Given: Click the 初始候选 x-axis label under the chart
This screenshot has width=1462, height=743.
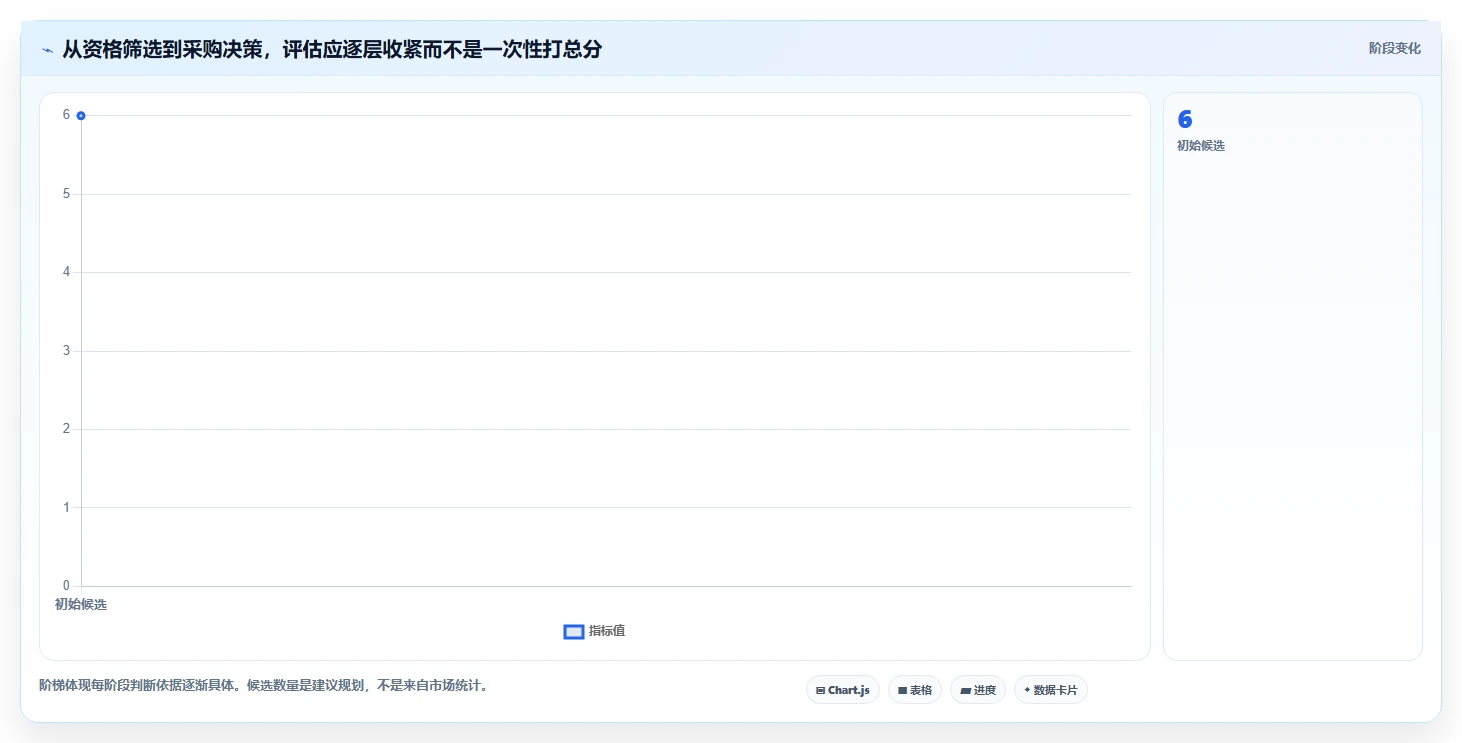Looking at the screenshot, I should tap(81, 604).
